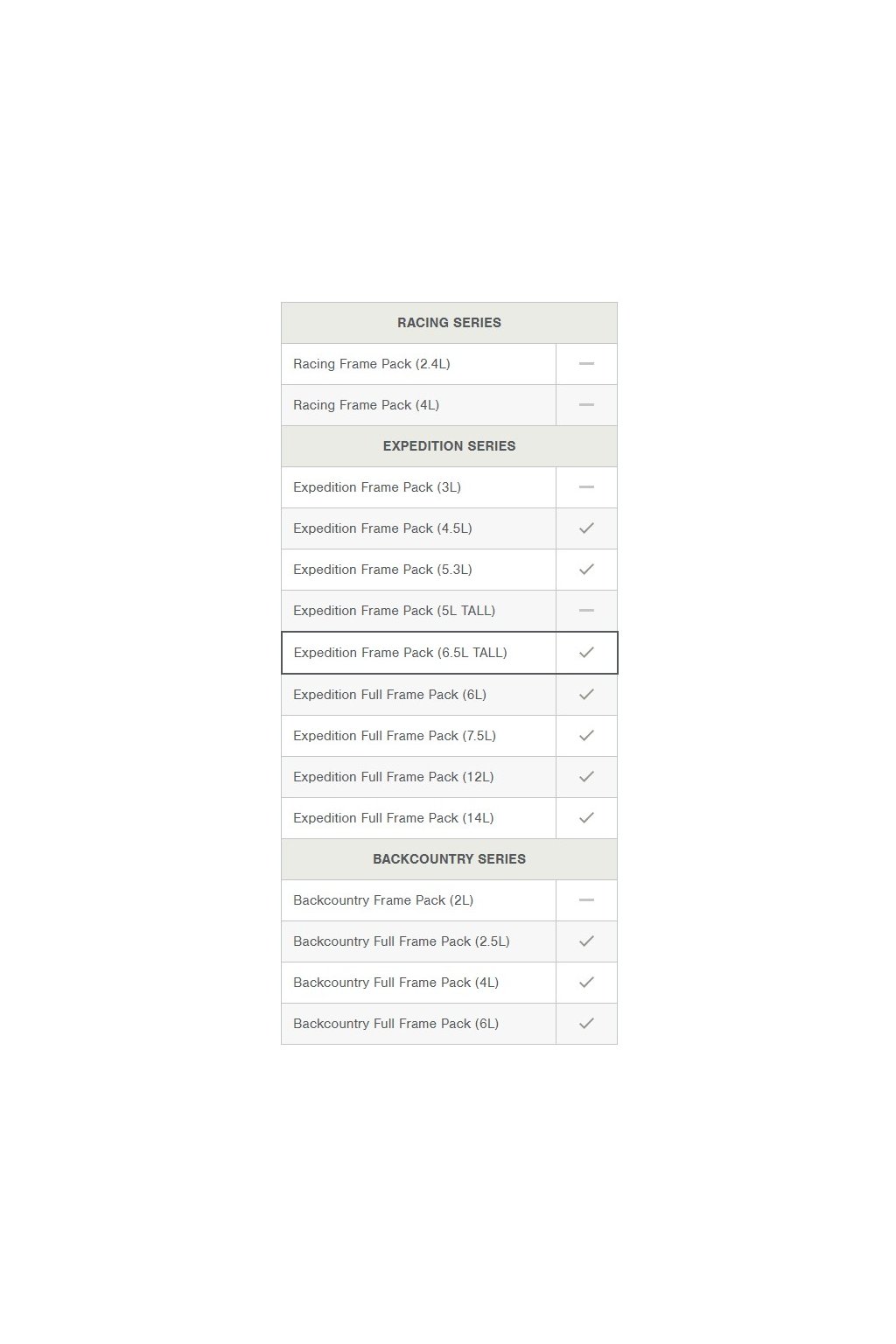896x1344 pixels.
Task: Select Expedition Frame Pack (3L) label
Action: (377, 487)
